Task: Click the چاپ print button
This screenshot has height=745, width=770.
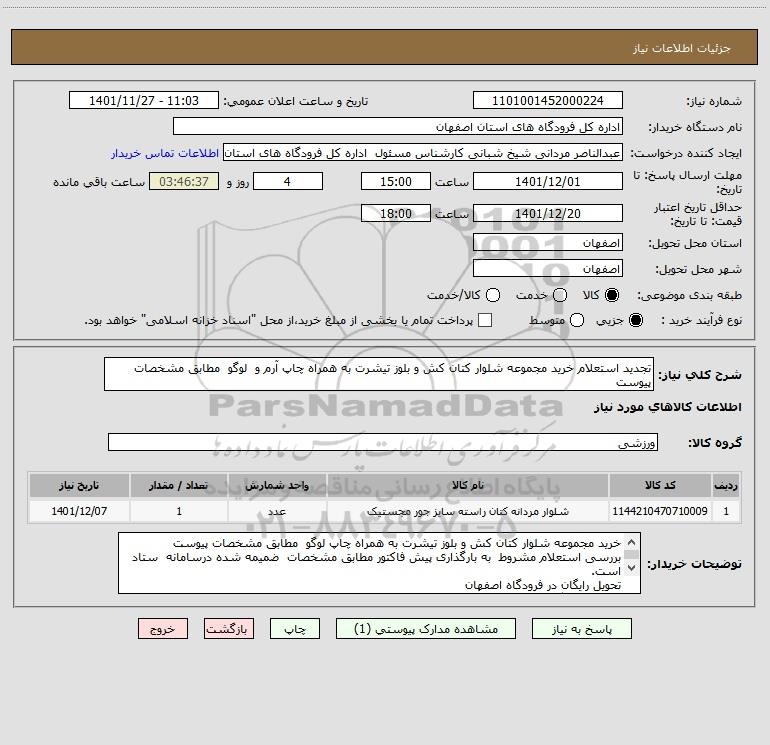Action: click(x=295, y=629)
